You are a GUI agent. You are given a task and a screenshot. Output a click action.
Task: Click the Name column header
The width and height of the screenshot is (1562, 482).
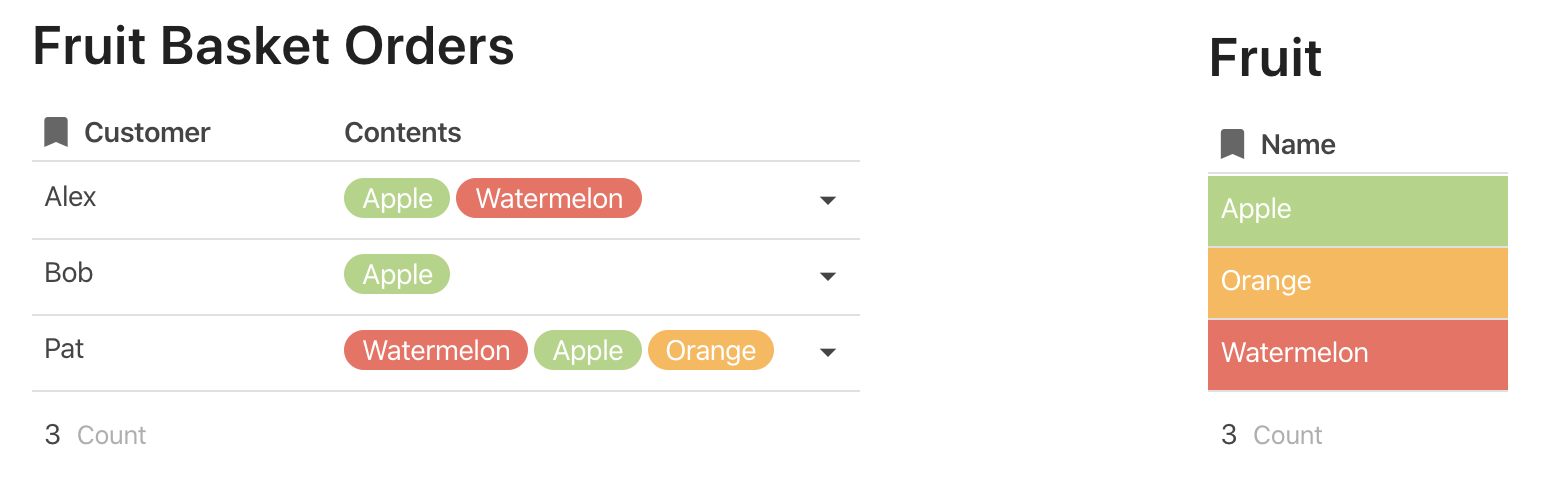(x=1298, y=144)
